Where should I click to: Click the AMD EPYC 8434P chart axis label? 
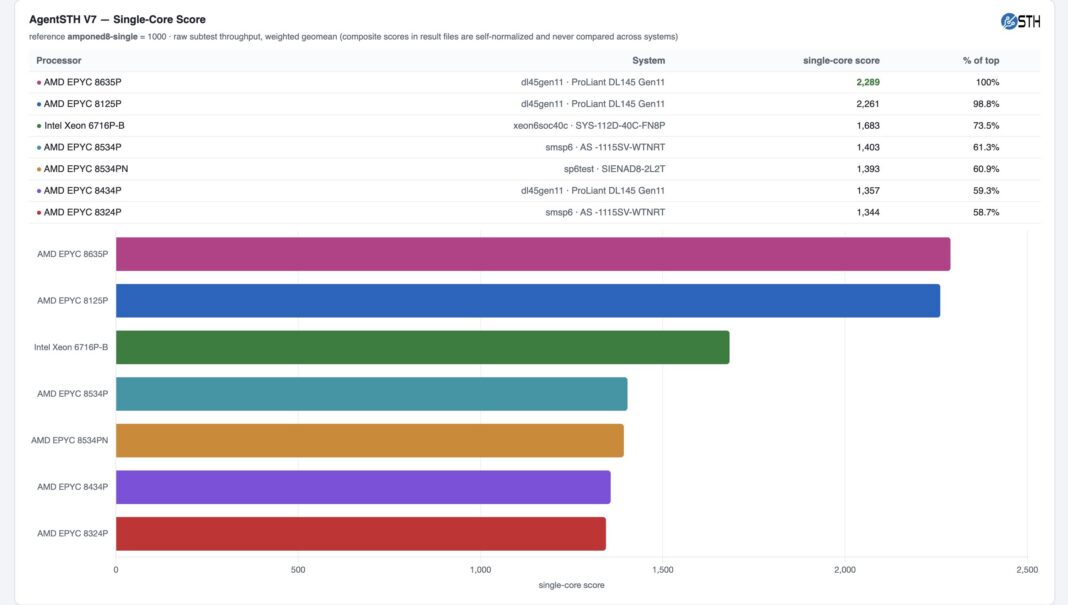point(72,487)
